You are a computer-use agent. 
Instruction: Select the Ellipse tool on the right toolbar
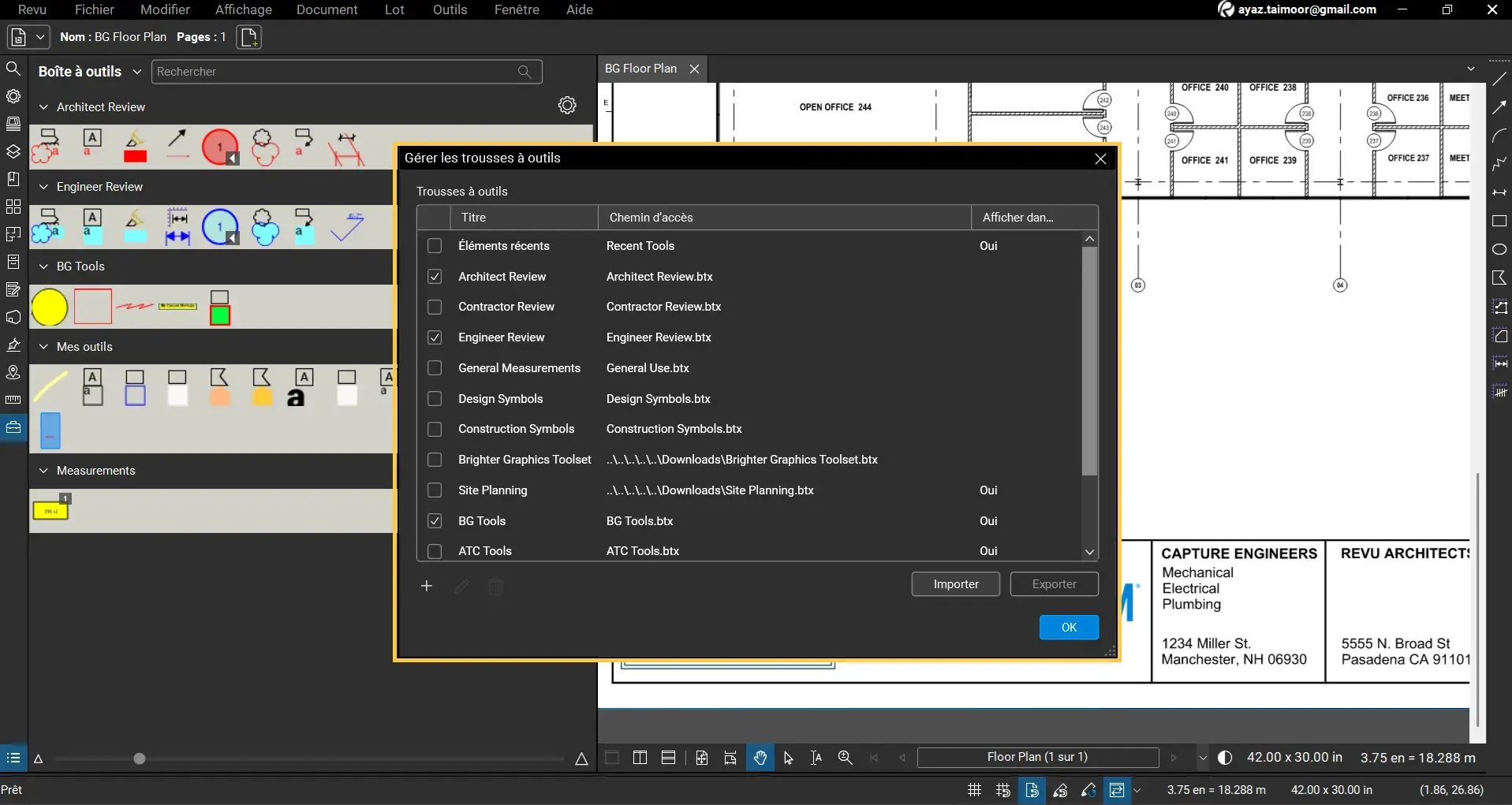point(1499,249)
